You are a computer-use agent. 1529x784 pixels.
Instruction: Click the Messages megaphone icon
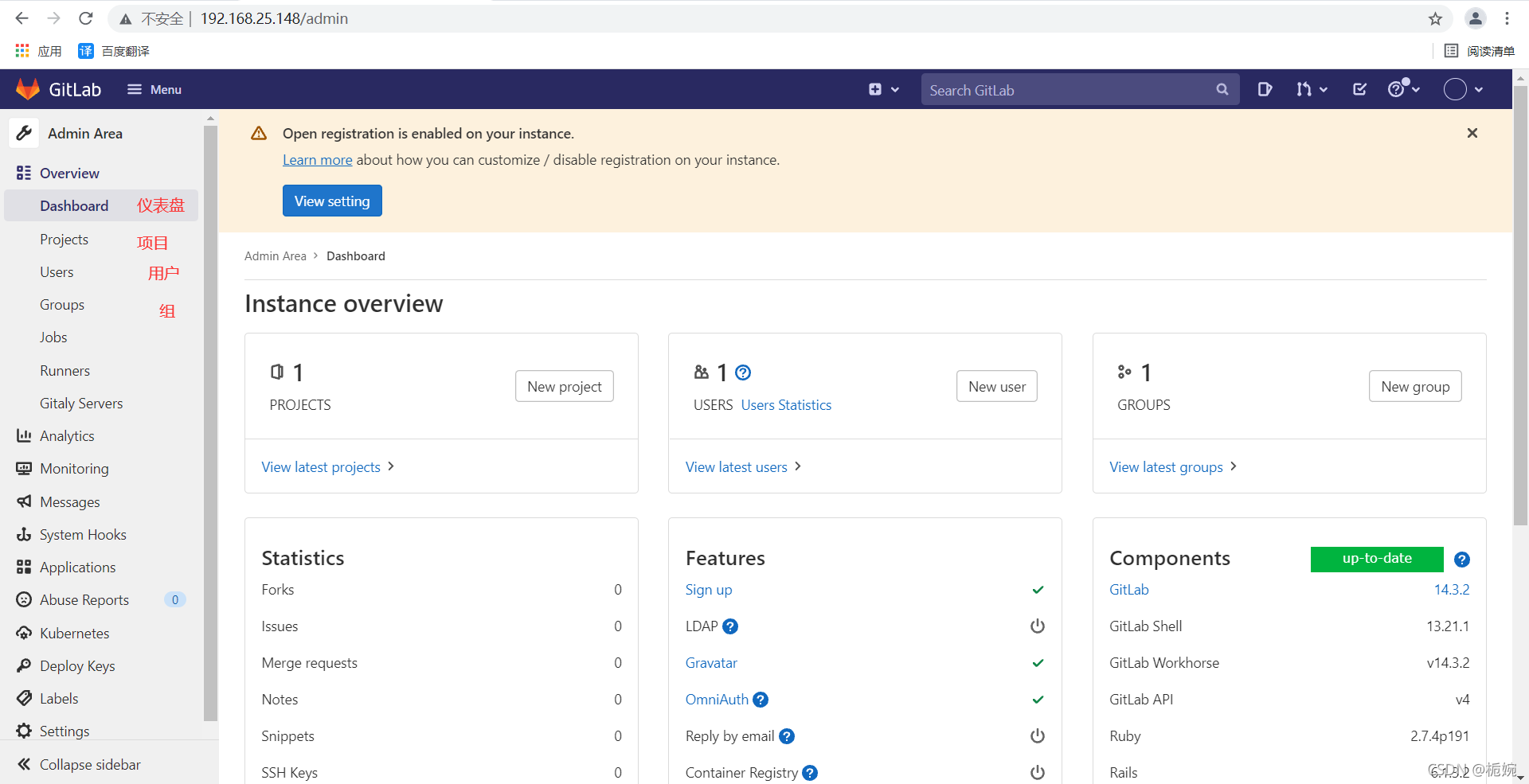click(24, 501)
